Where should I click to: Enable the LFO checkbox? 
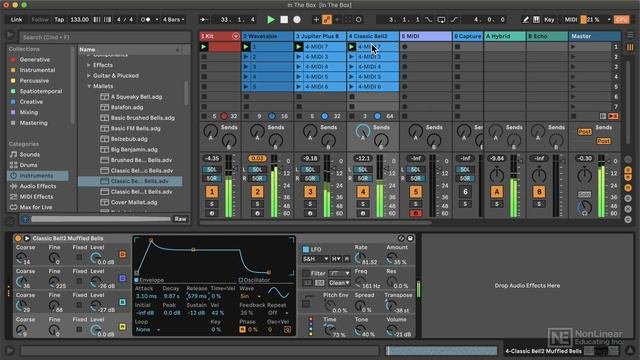(x=306, y=249)
